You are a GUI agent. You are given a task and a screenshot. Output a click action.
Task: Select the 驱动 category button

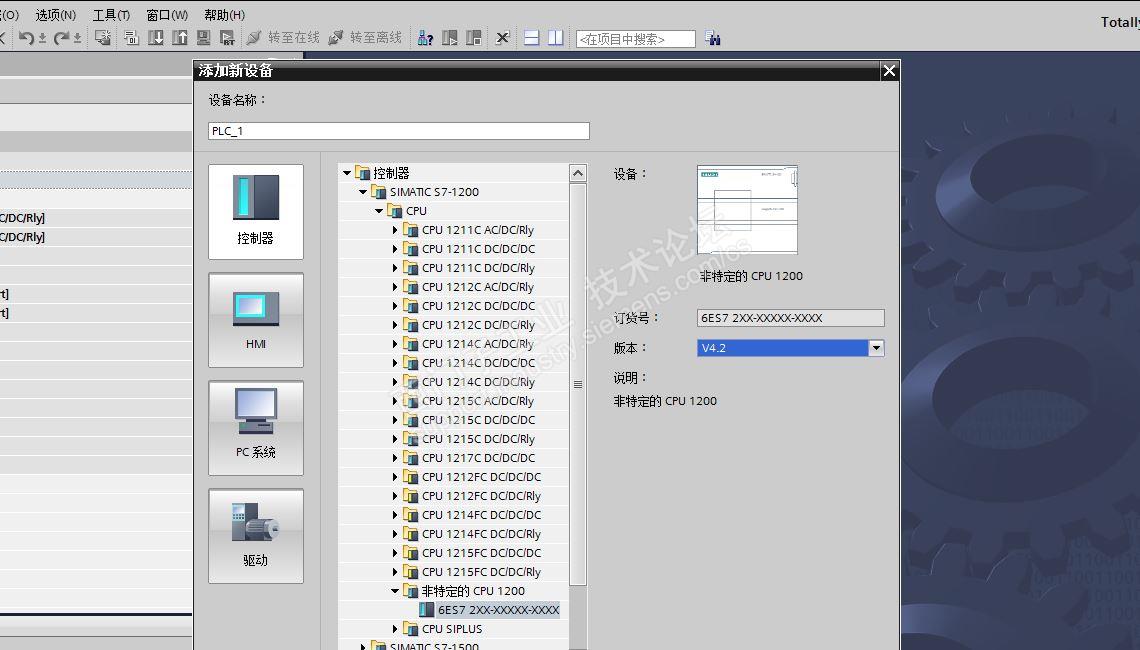point(256,536)
